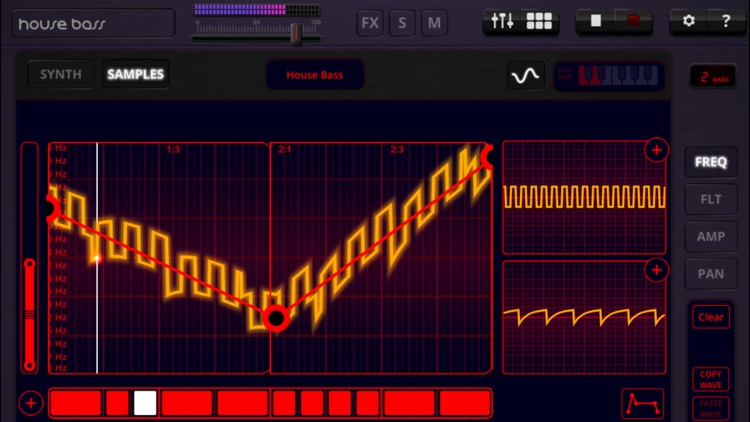Add a waveform with the upper plus icon

pyautogui.click(x=656, y=150)
